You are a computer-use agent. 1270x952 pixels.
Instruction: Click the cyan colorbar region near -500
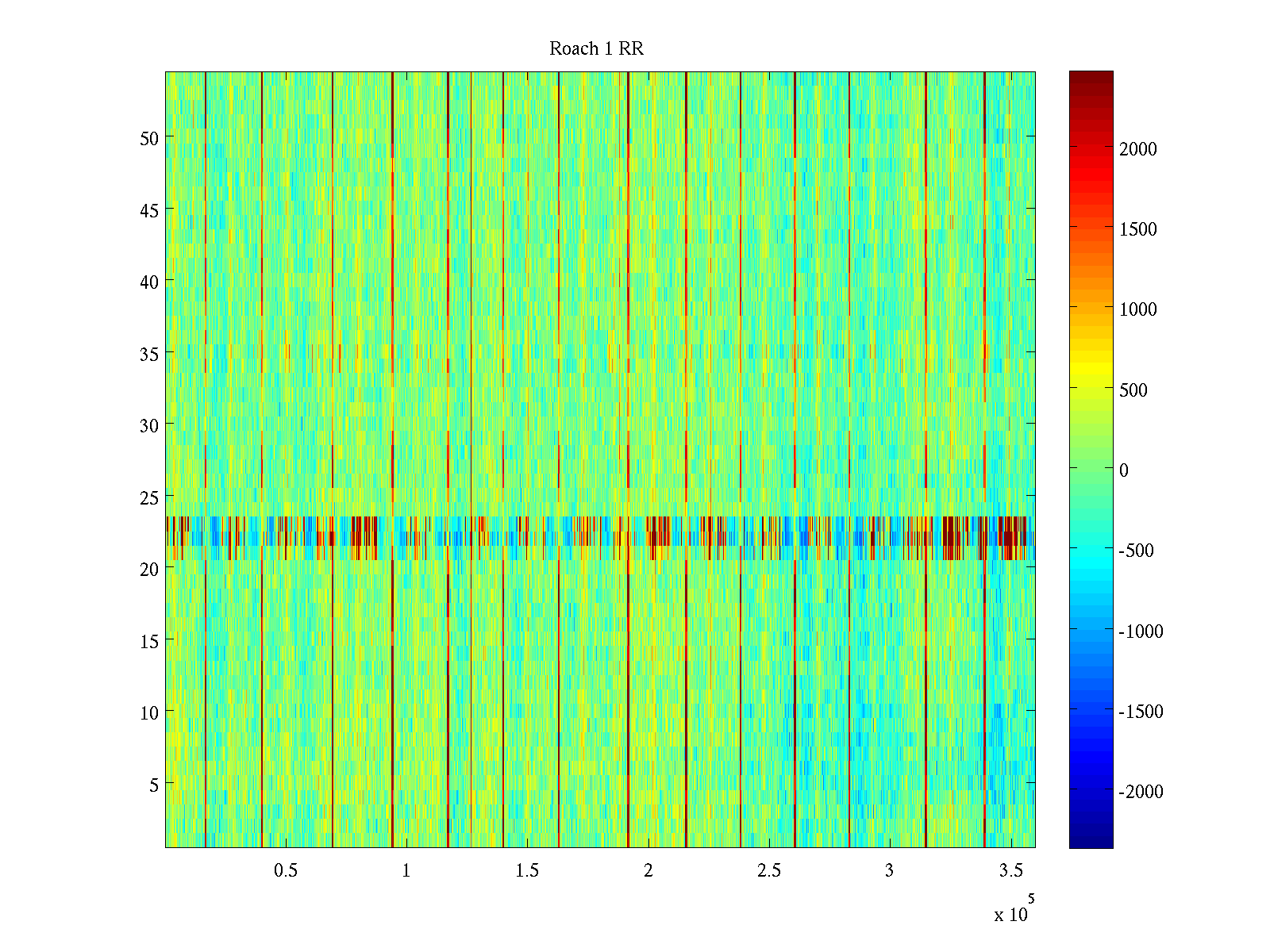pos(1091,551)
